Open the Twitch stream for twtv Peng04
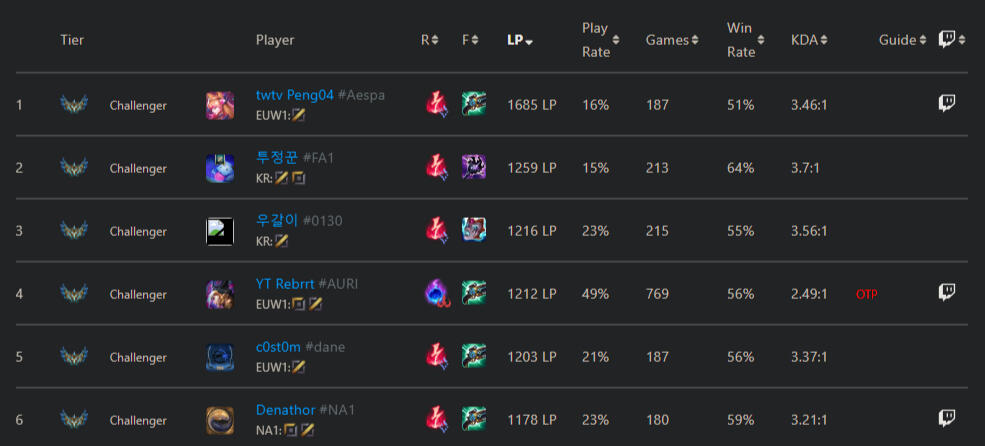This screenshot has height=446, width=985. tap(946, 103)
